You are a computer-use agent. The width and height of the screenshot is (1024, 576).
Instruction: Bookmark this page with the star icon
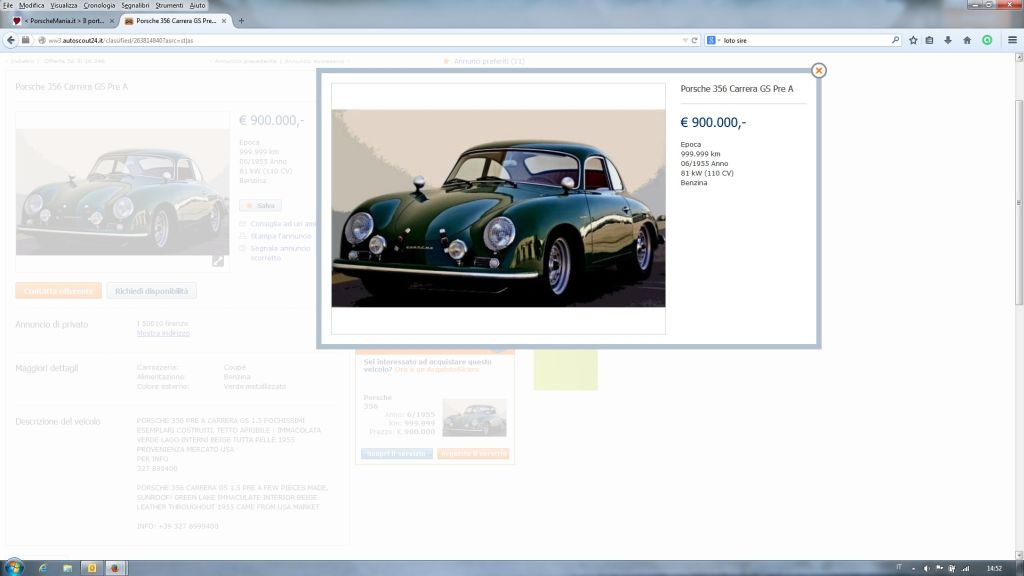click(913, 40)
